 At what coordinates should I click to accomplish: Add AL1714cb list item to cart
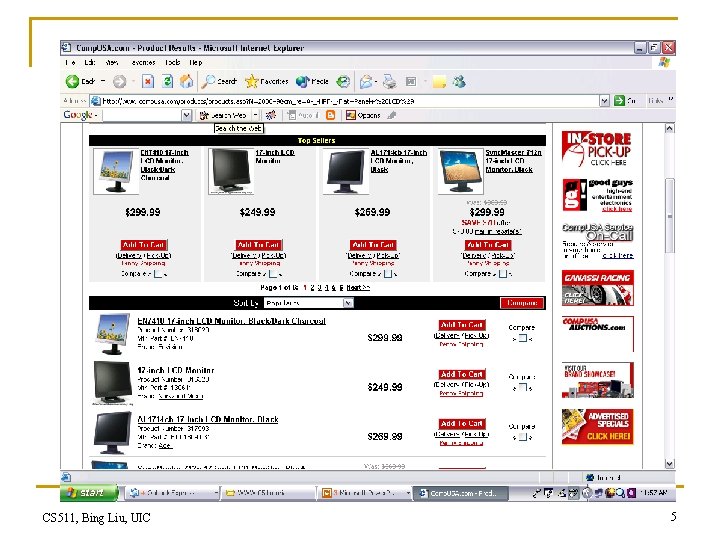[462, 423]
